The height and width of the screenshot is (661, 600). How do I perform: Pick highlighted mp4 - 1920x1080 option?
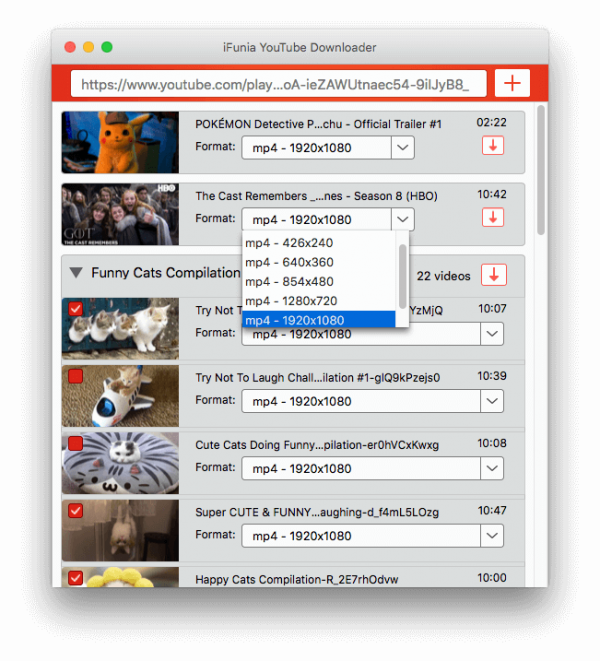point(319,320)
